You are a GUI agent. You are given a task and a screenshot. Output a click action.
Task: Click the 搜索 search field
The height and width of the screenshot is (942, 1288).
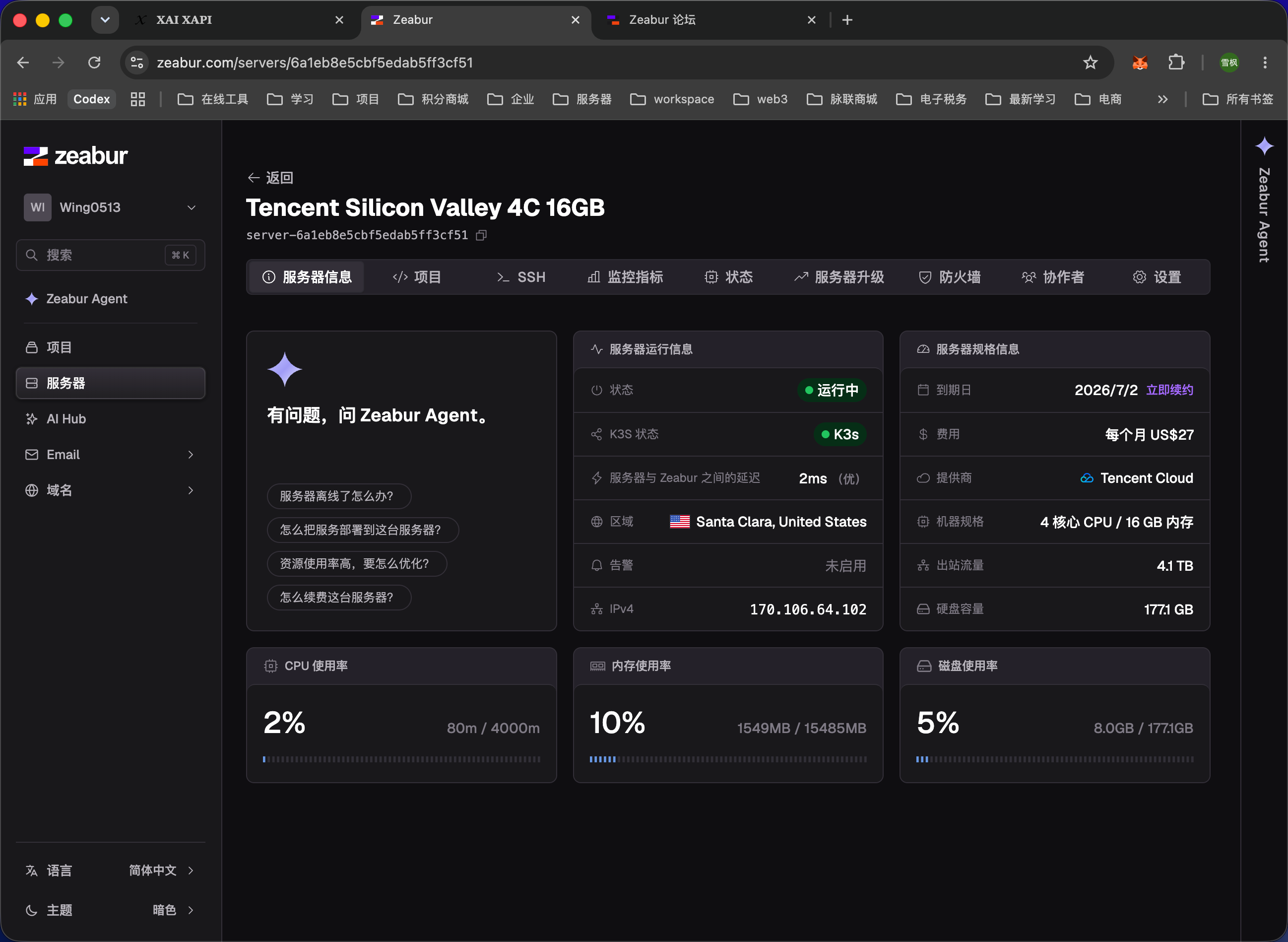[x=111, y=255]
